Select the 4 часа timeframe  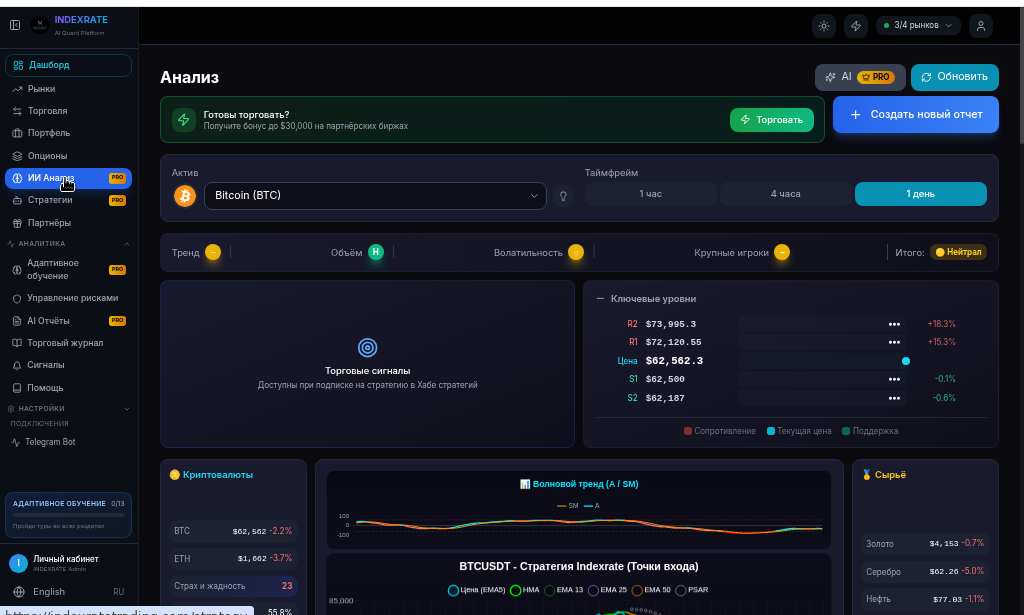[x=786, y=194]
